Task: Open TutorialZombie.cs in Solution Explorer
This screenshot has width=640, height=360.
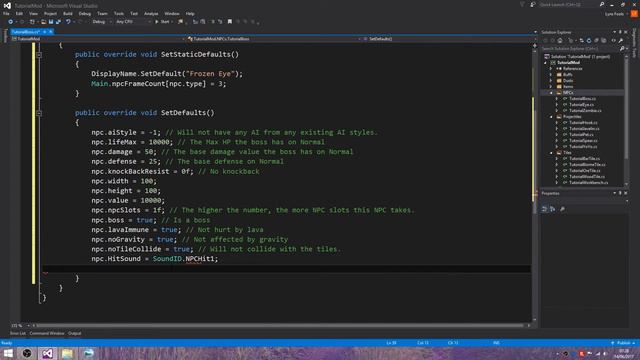Action: (x=585, y=111)
